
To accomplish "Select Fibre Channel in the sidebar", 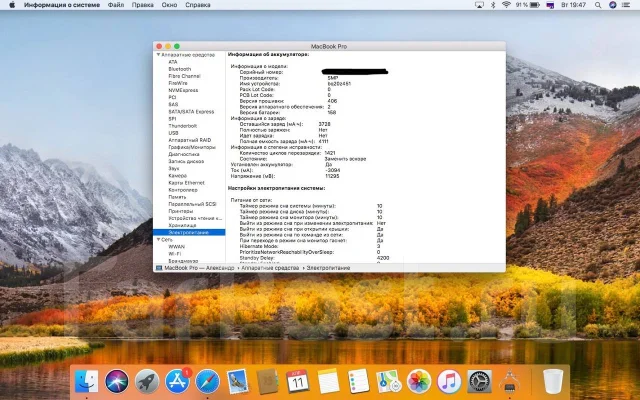I will point(184,76).
